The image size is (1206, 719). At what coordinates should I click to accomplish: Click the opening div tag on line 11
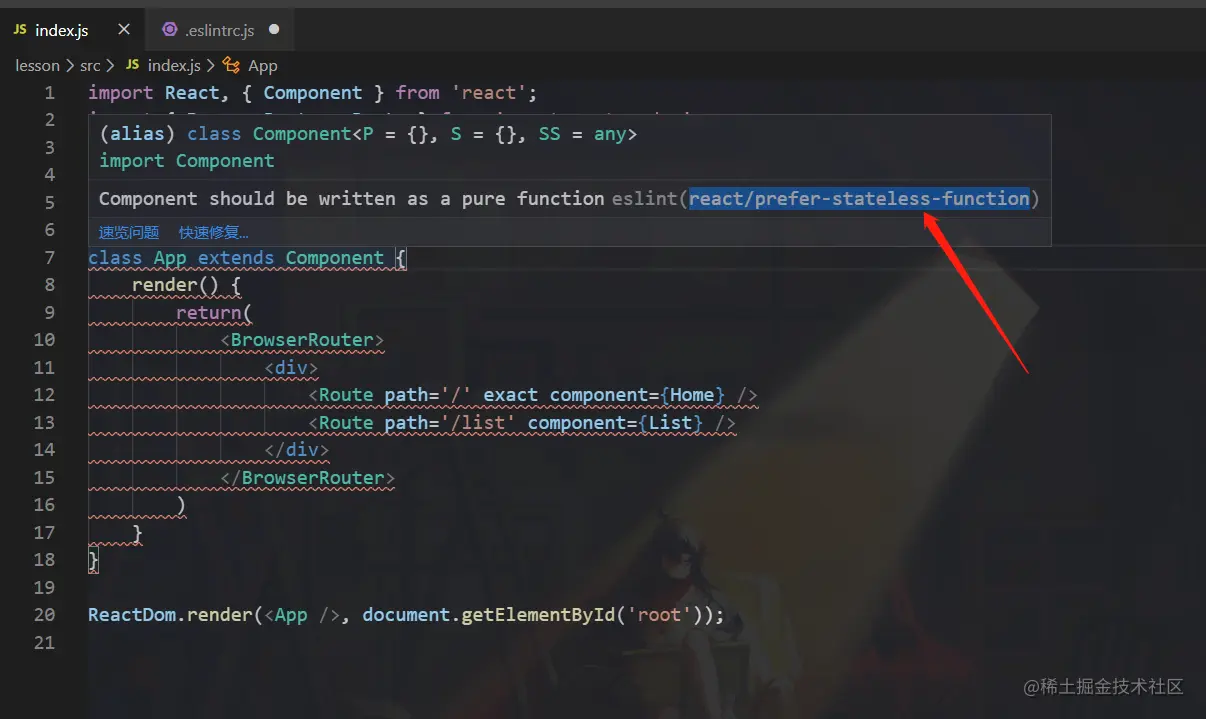[x=291, y=368]
